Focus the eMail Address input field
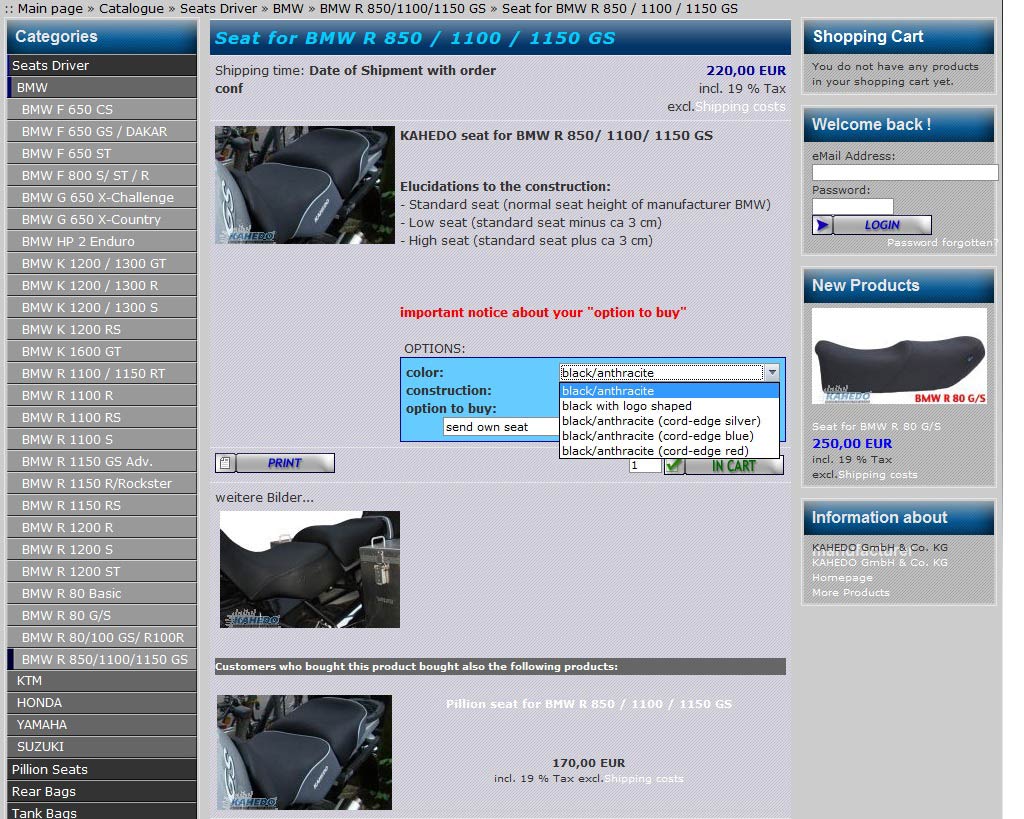The width and height of the screenshot is (1024, 819). tap(904, 173)
